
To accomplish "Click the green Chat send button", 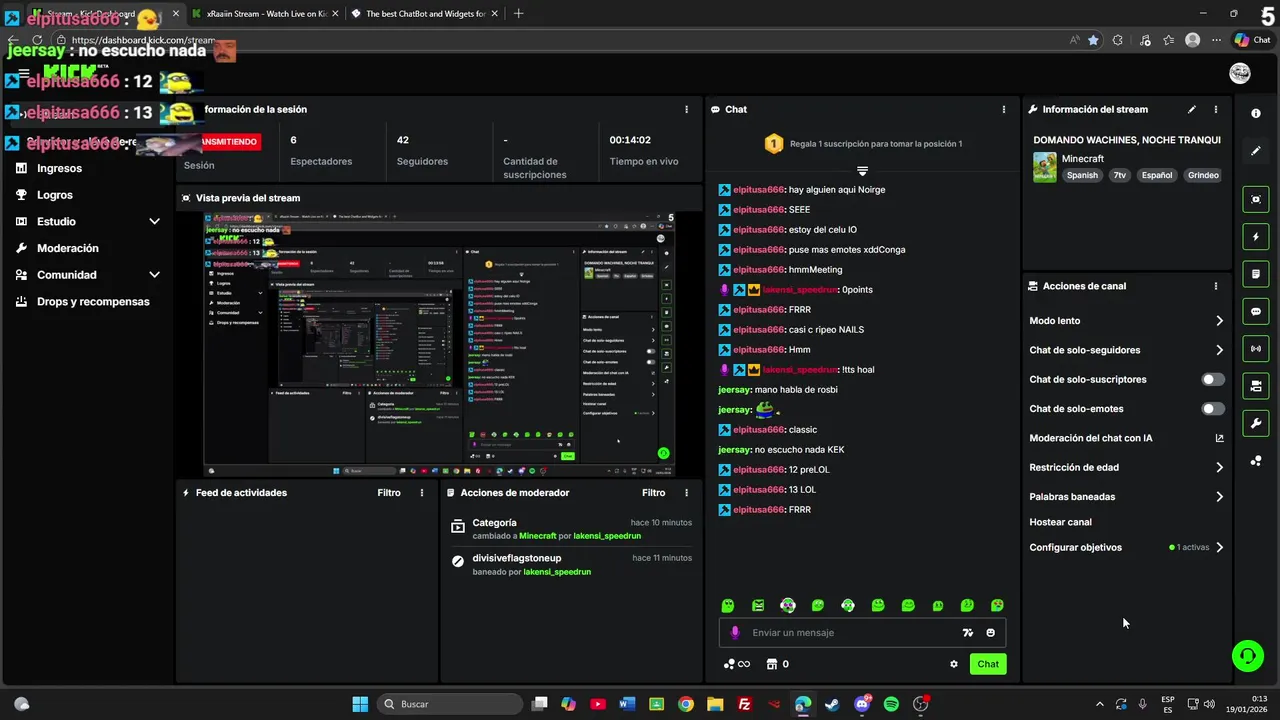I will (x=988, y=664).
